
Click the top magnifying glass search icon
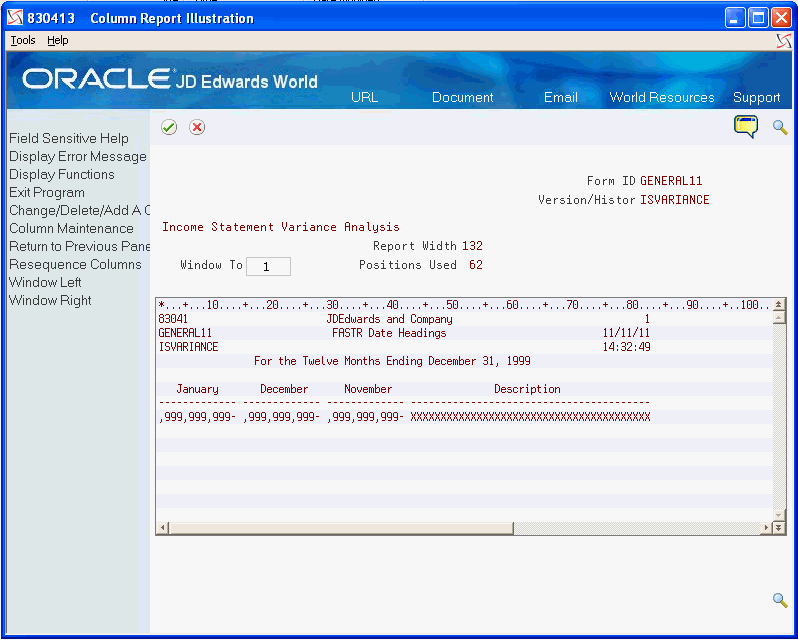[780, 127]
